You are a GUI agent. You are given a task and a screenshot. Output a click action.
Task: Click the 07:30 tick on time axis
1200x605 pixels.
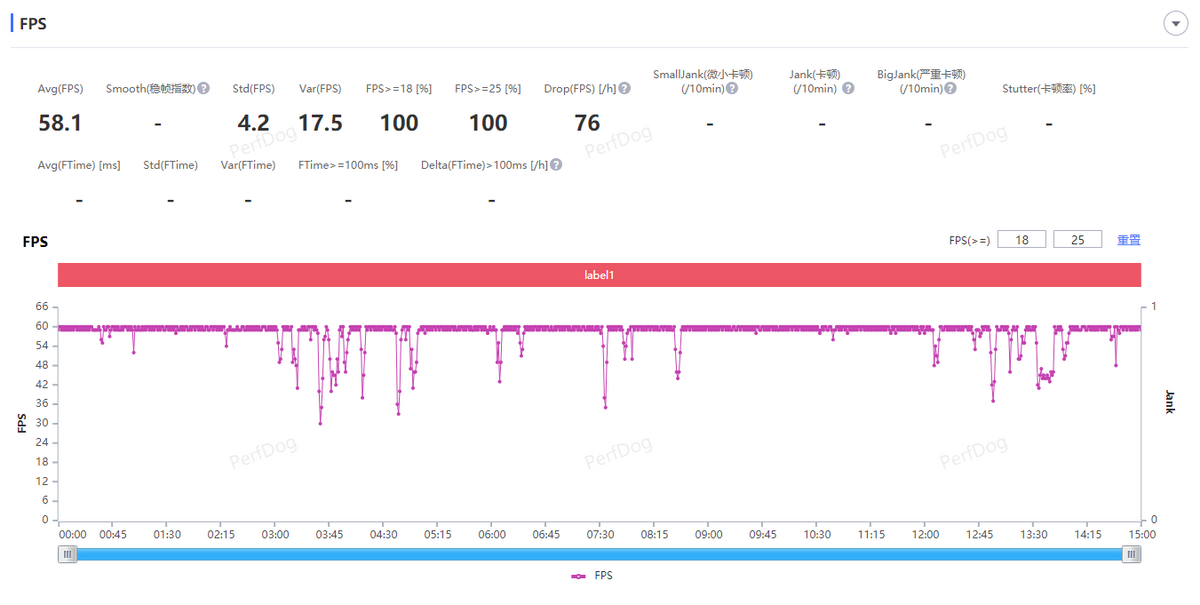coord(600,535)
